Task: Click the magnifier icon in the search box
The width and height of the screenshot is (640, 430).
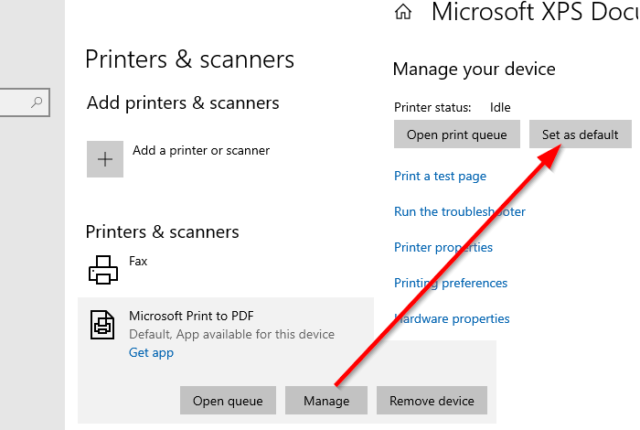Action: (37, 102)
